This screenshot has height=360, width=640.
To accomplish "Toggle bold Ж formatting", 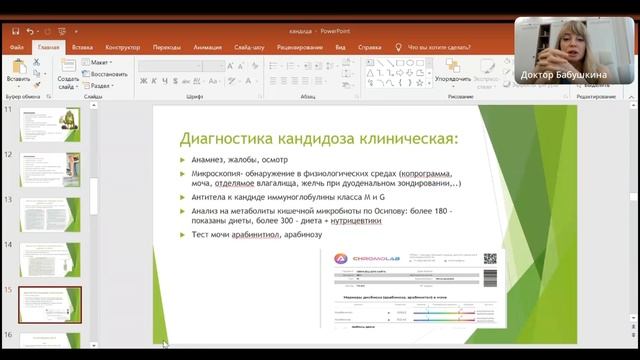I will coord(144,81).
